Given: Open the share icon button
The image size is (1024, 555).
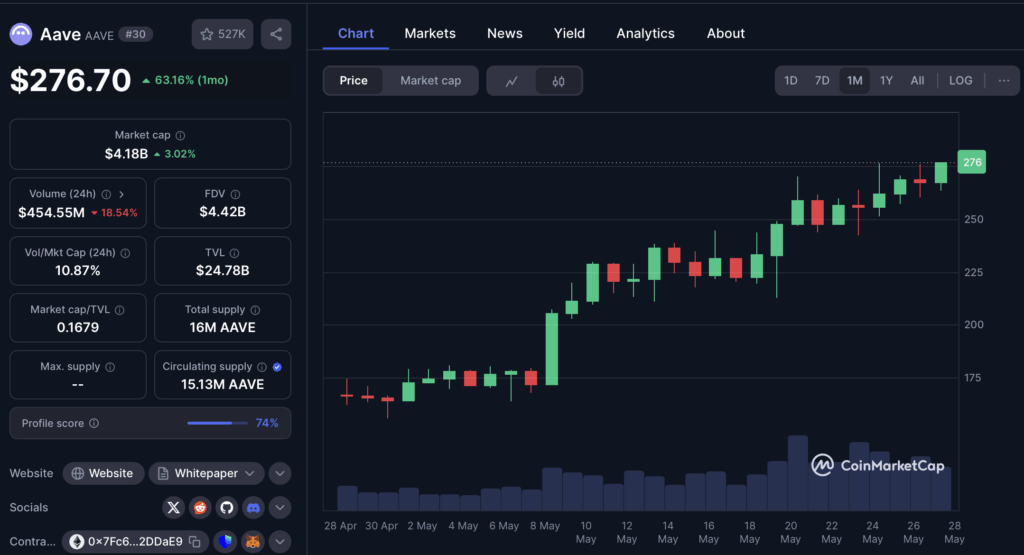Looking at the screenshot, I should click(276, 34).
